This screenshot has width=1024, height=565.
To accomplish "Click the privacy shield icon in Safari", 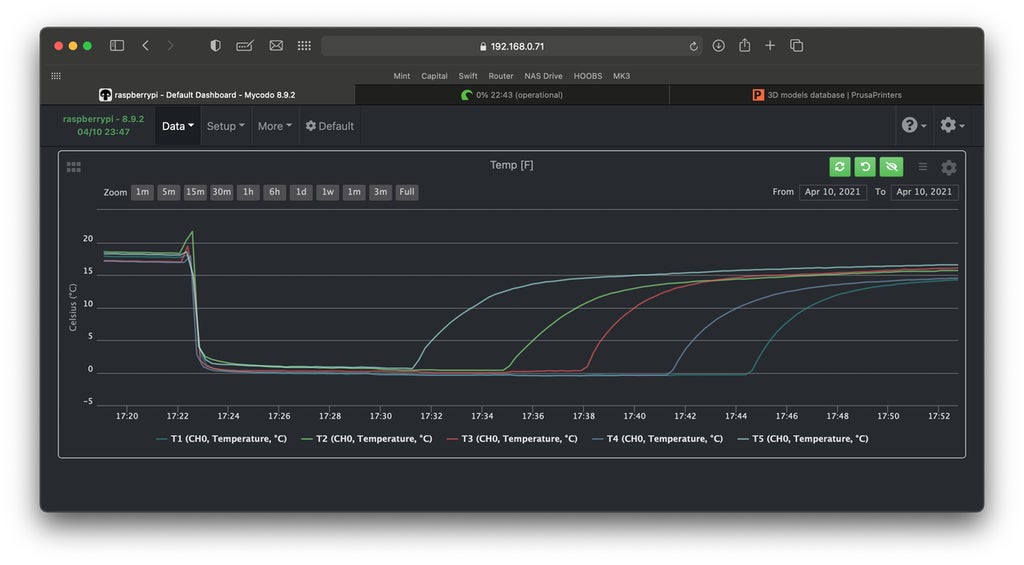I will coord(215,46).
